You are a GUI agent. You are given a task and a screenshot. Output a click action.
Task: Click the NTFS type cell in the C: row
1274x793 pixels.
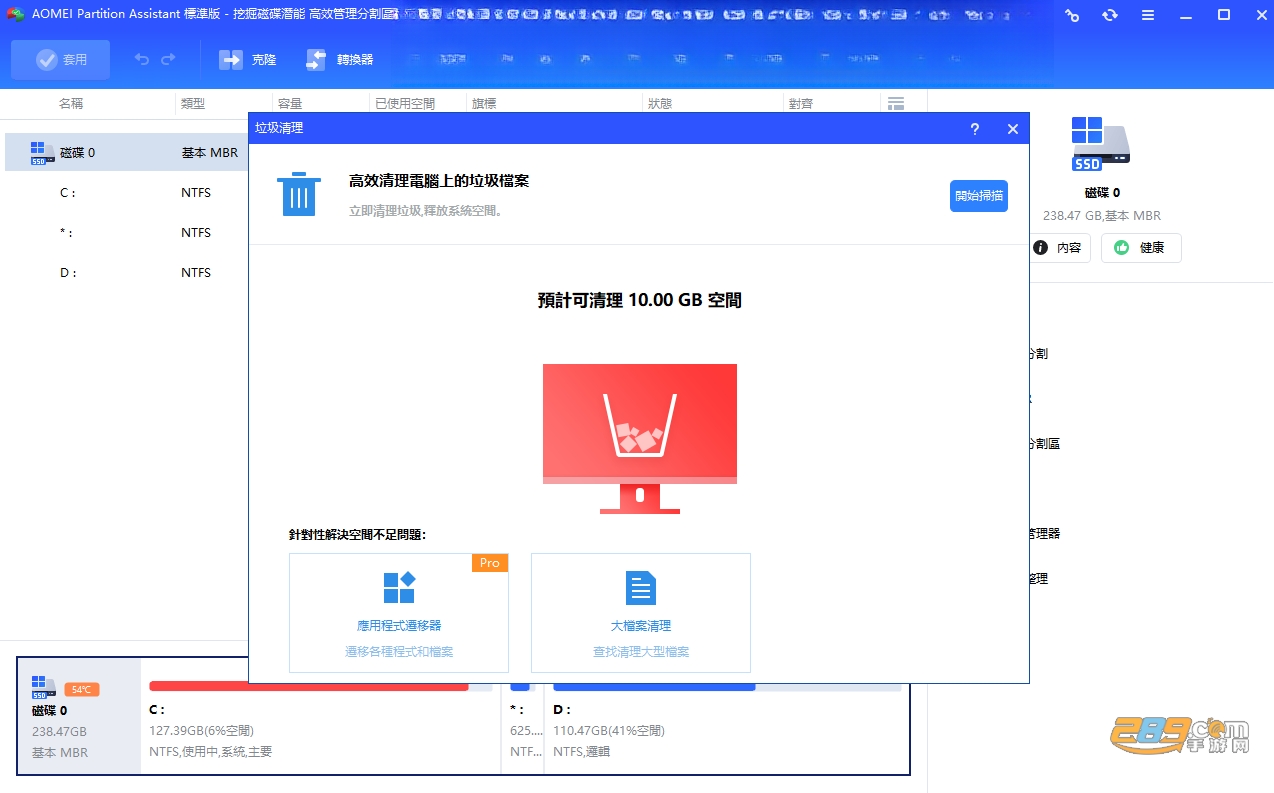196,192
